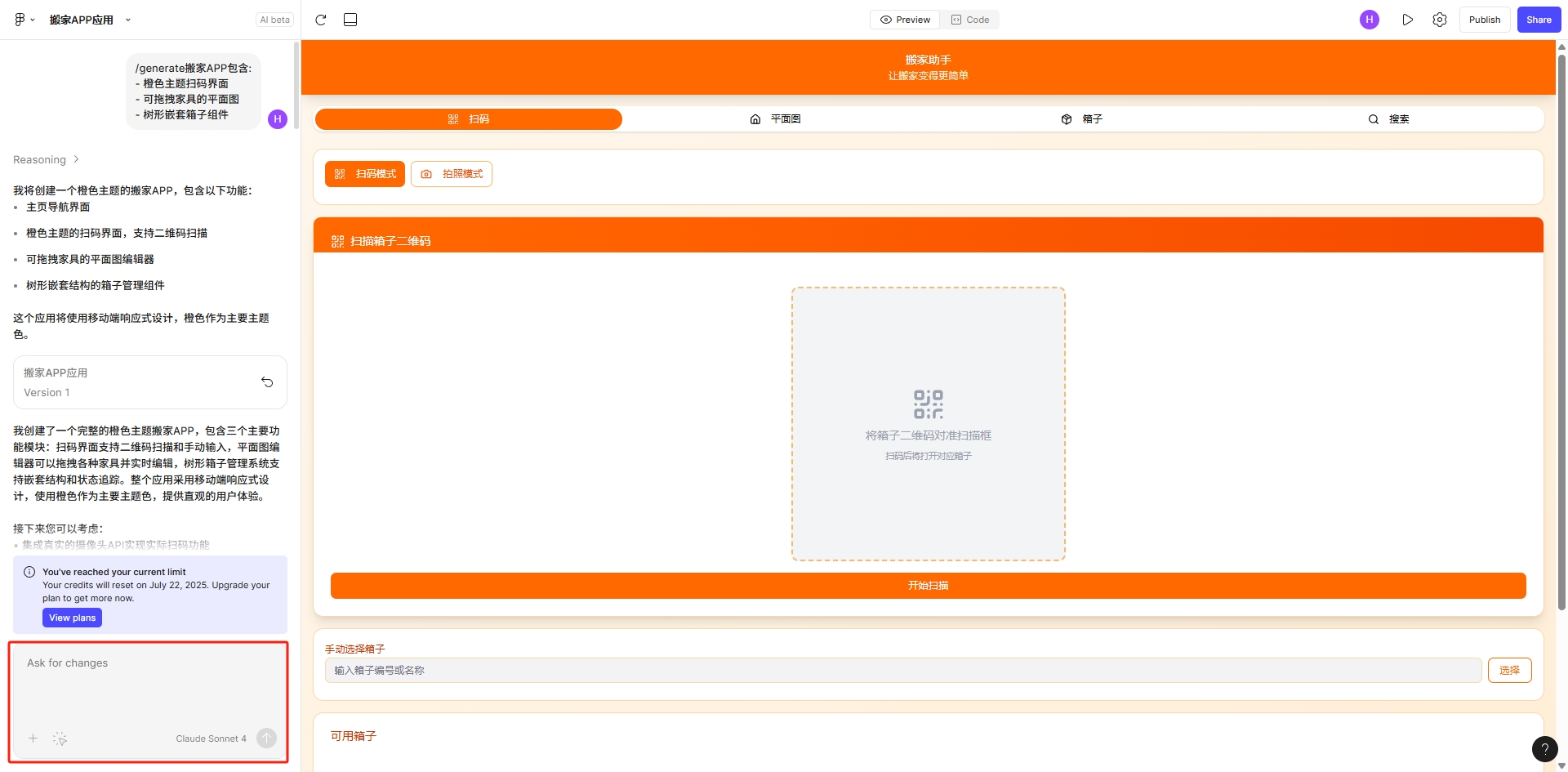Viewport: 1568px width, 772px height.
Task: Restore Version 1 with revert icon
Action: 267,382
